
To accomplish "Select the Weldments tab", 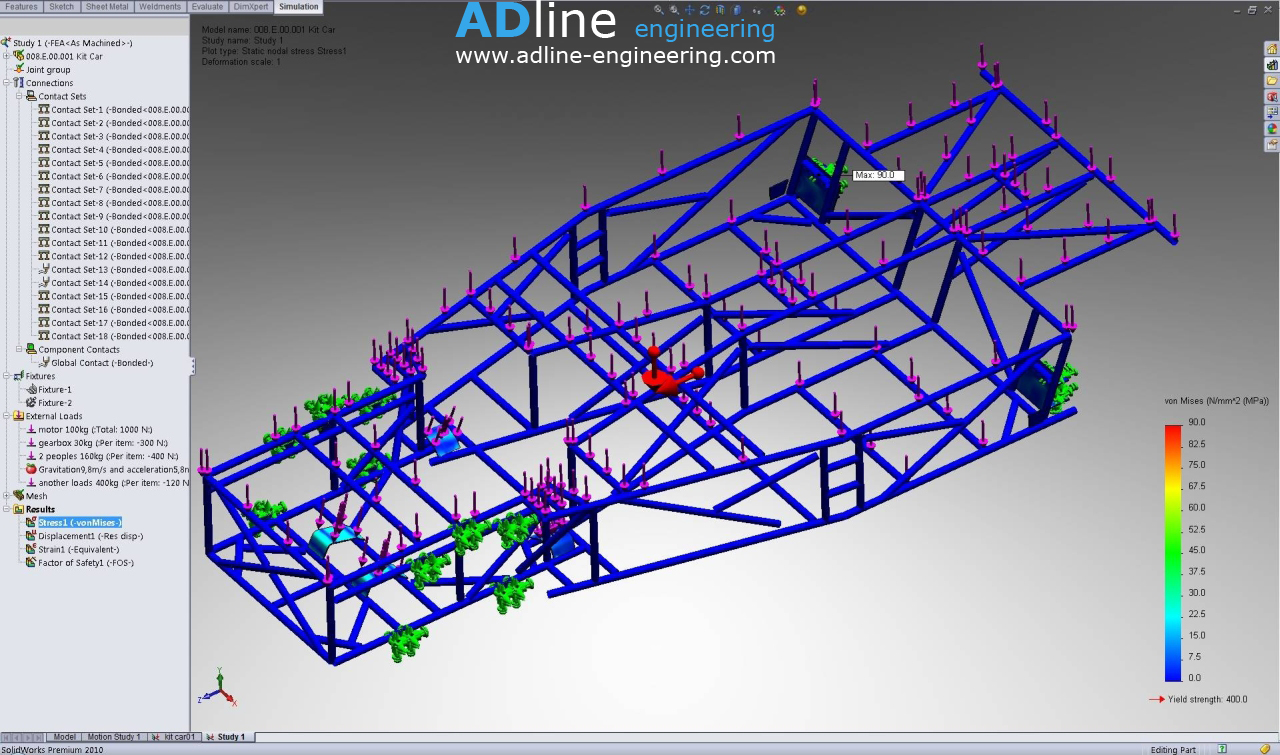I will (160, 6).
